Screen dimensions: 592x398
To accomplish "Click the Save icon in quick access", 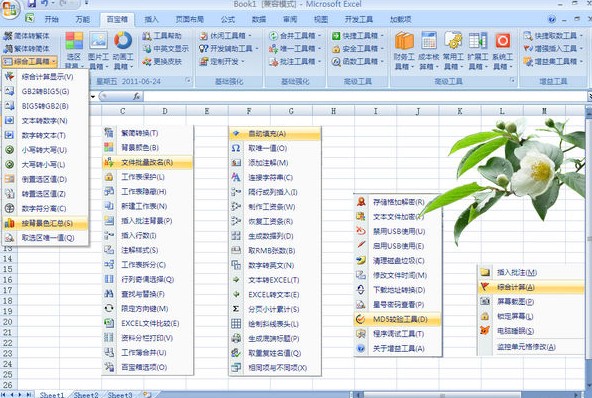I will coord(32,4).
